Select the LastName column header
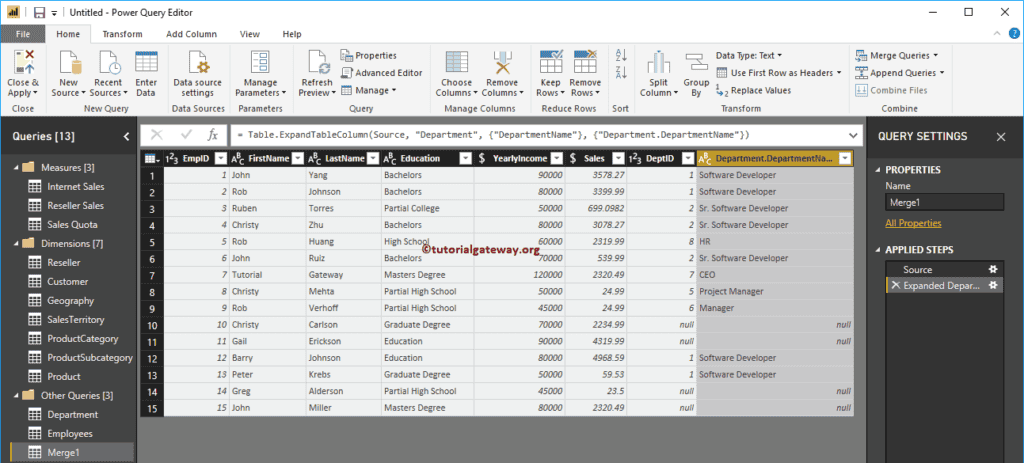 (x=343, y=158)
